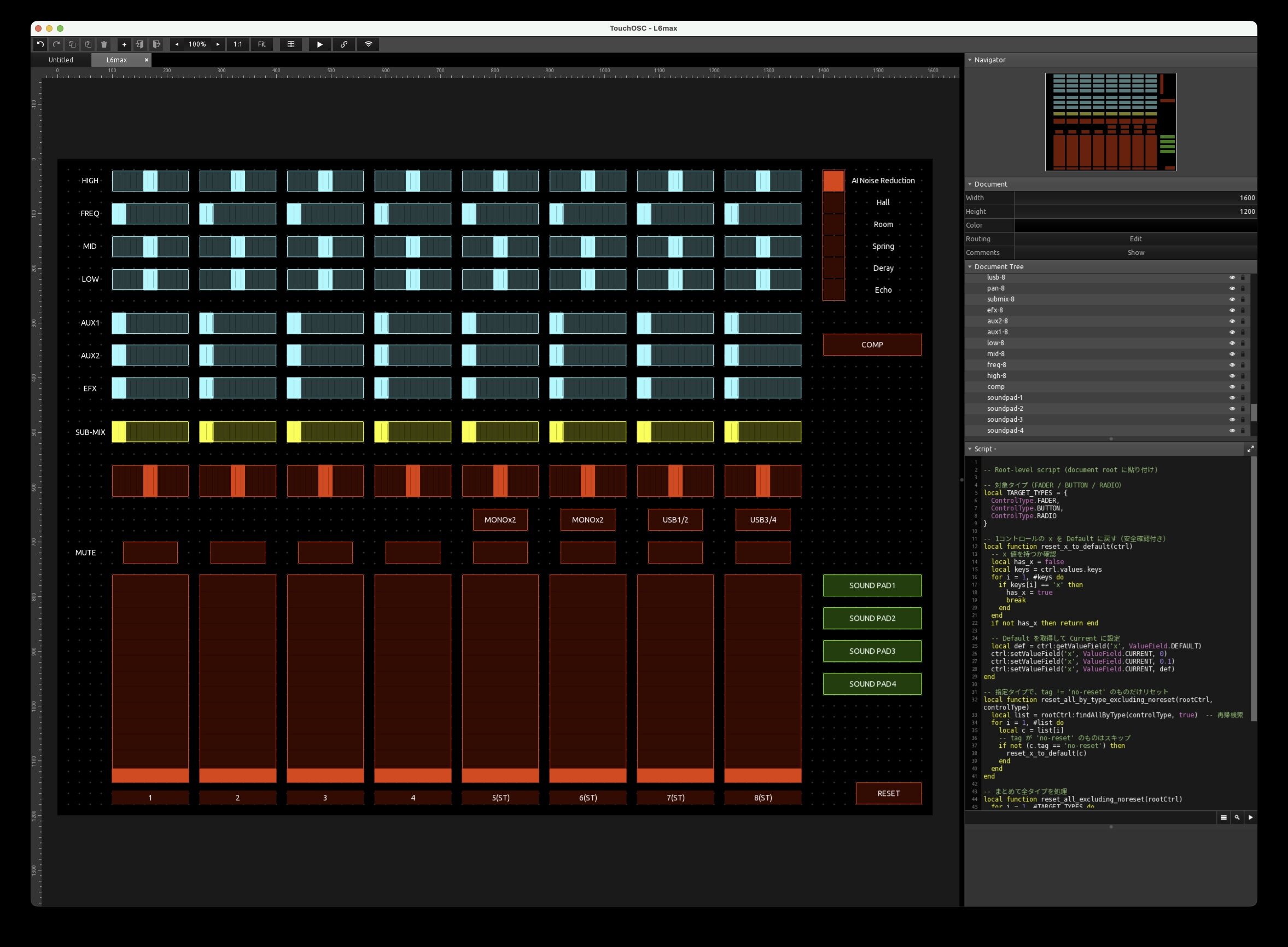The height and width of the screenshot is (947, 1288).
Task: Switch to the Untitled tab
Action: pos(61,60)
